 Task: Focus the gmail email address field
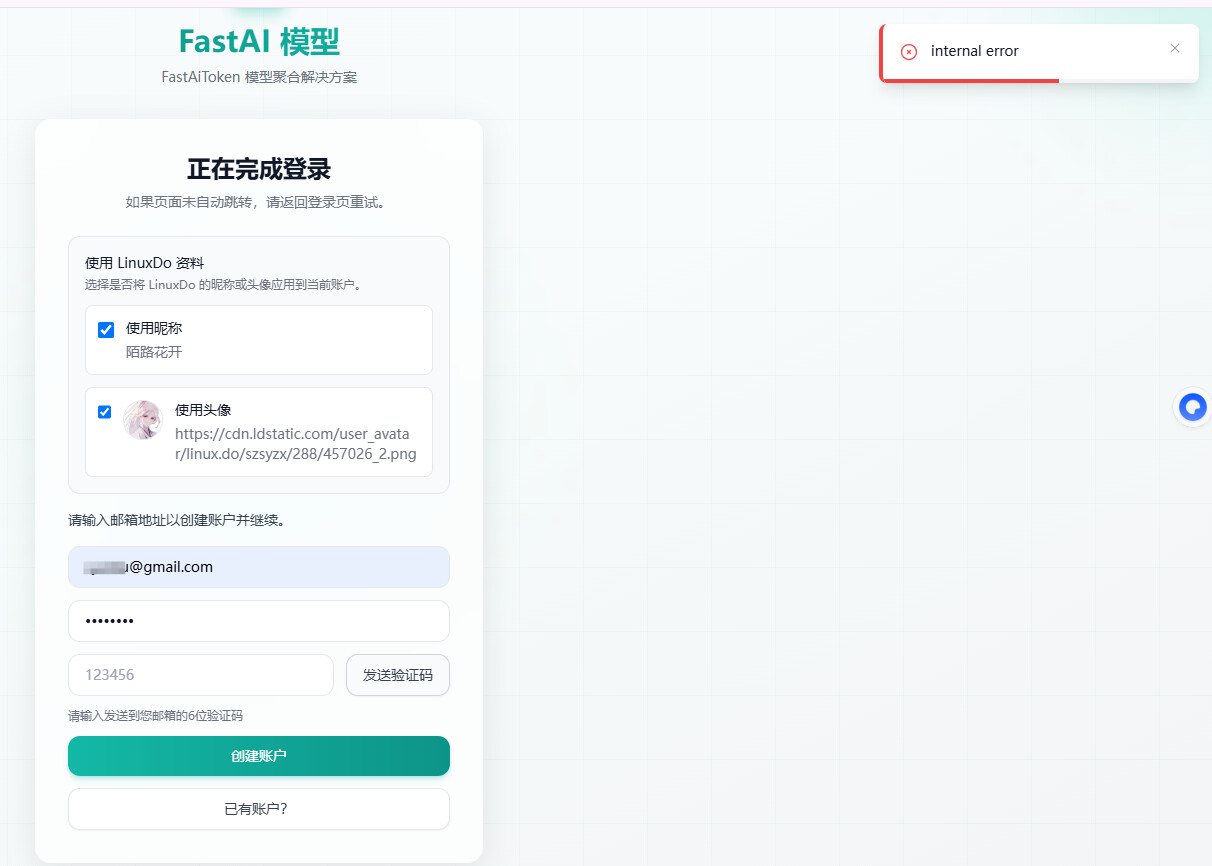click(259, 567)
